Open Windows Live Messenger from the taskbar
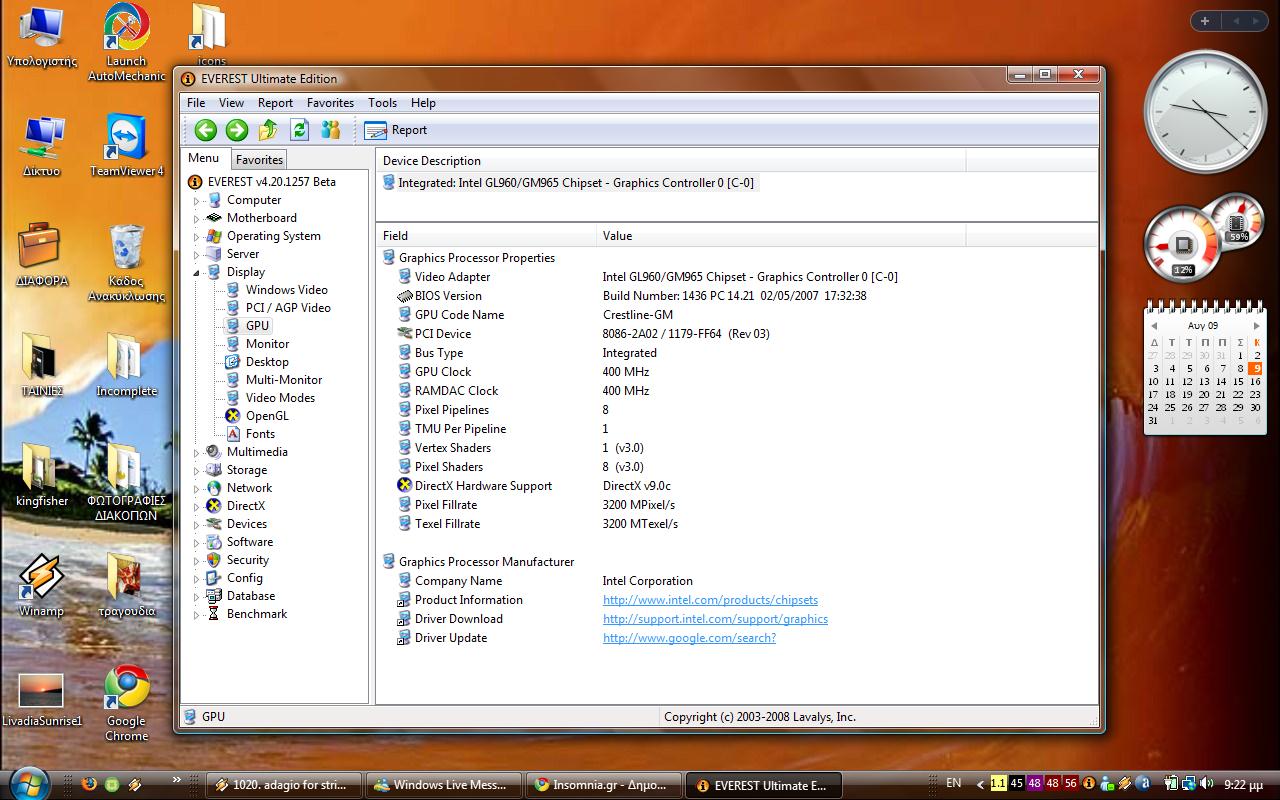This screenshot has height=800, width=1280. click(446, 785)
